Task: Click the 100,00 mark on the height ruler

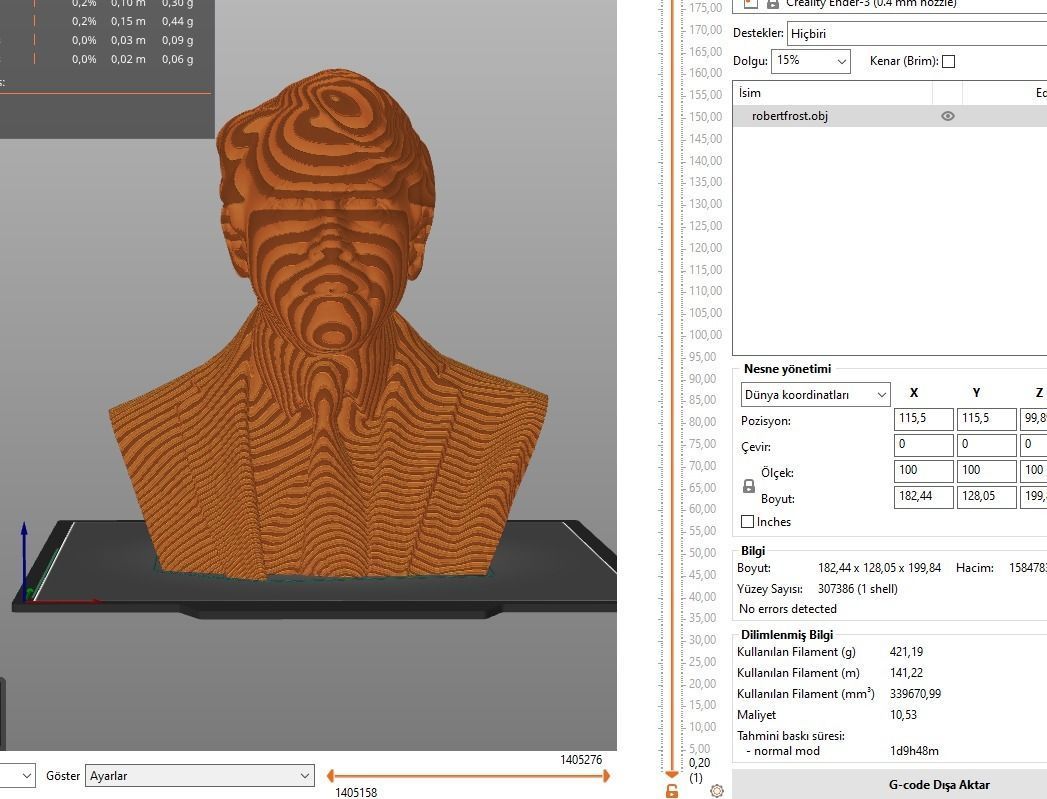Action: [705, 334]
